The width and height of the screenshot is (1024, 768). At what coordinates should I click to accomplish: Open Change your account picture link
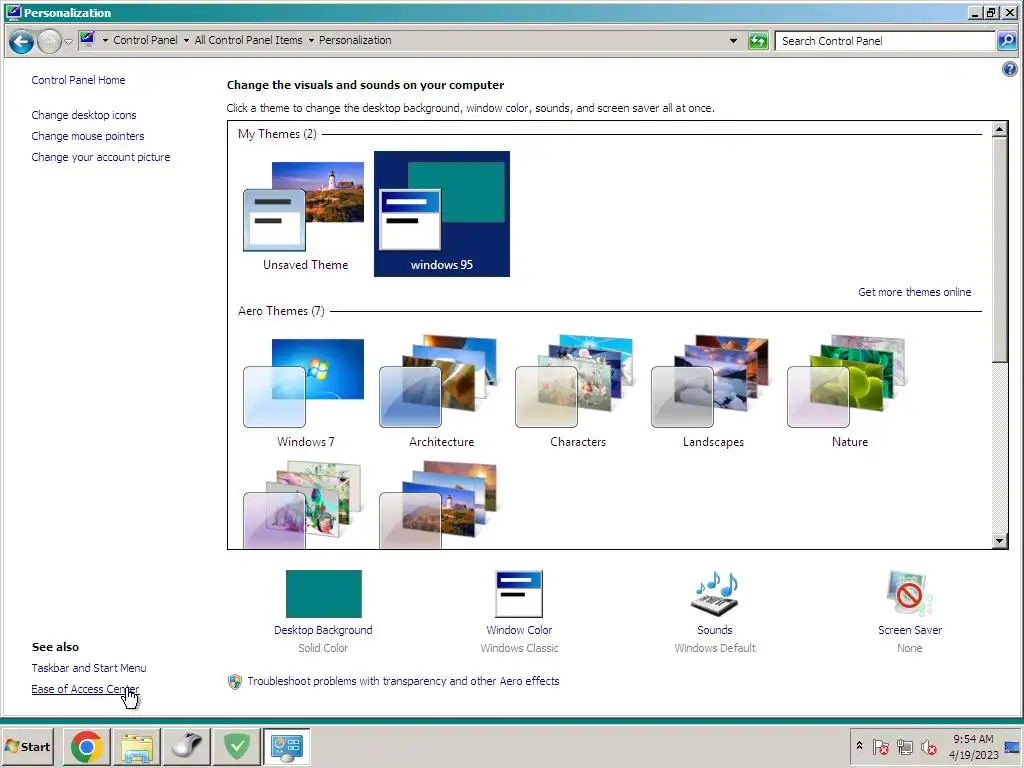[x=101, y=157]
